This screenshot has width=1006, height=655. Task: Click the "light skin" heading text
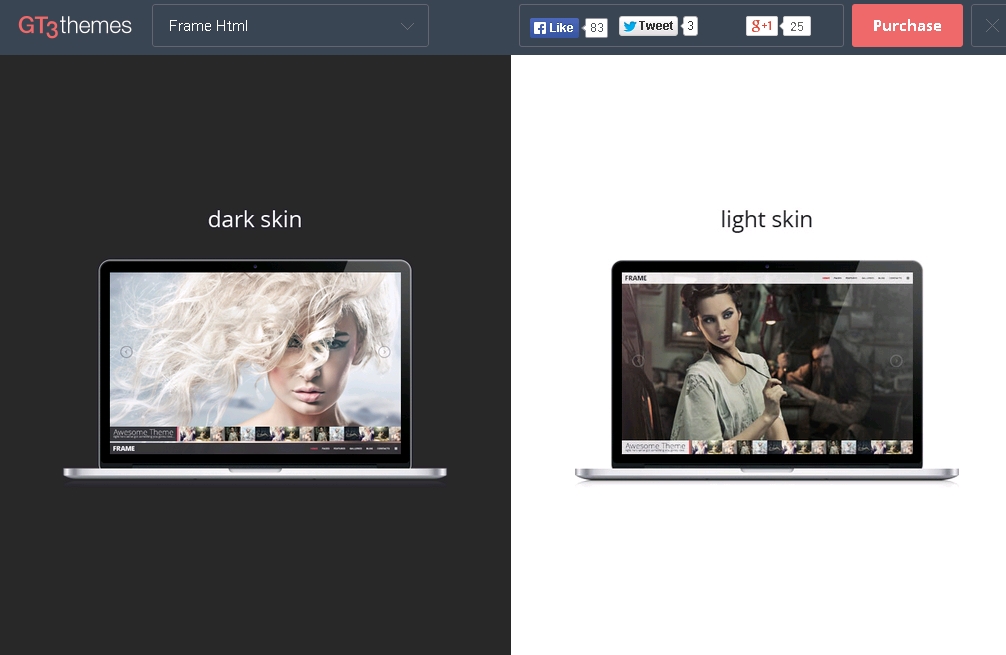(767, 219)
